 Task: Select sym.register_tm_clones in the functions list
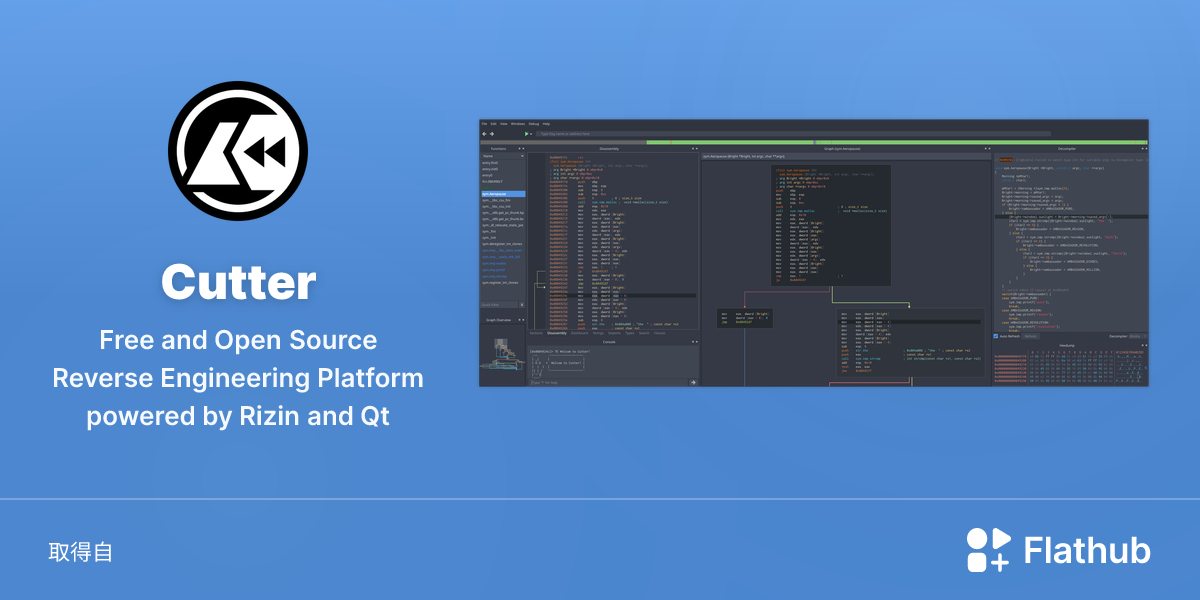(503, 283)
